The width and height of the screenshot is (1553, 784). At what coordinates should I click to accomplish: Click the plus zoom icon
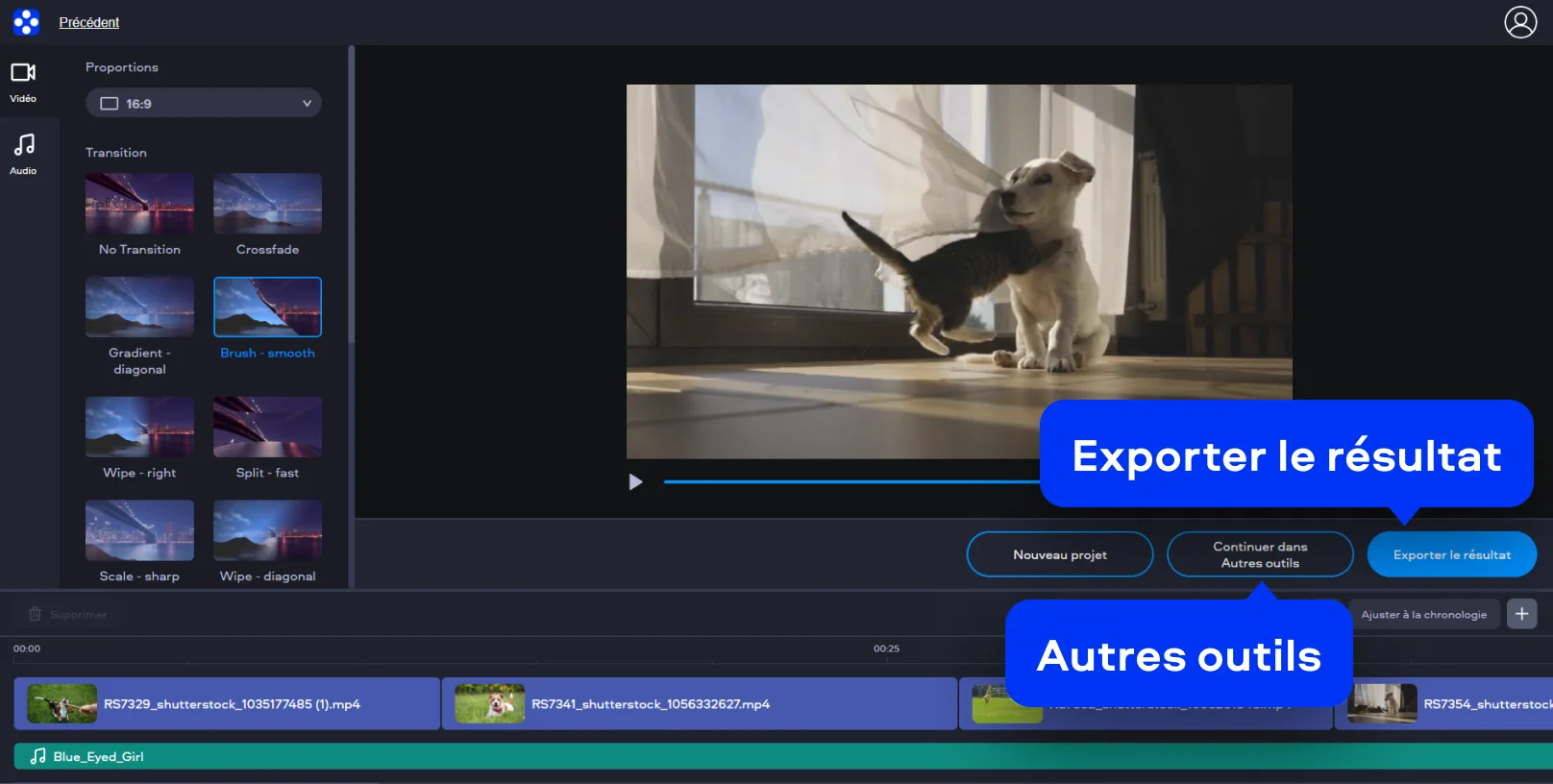tap(1521, 614)
